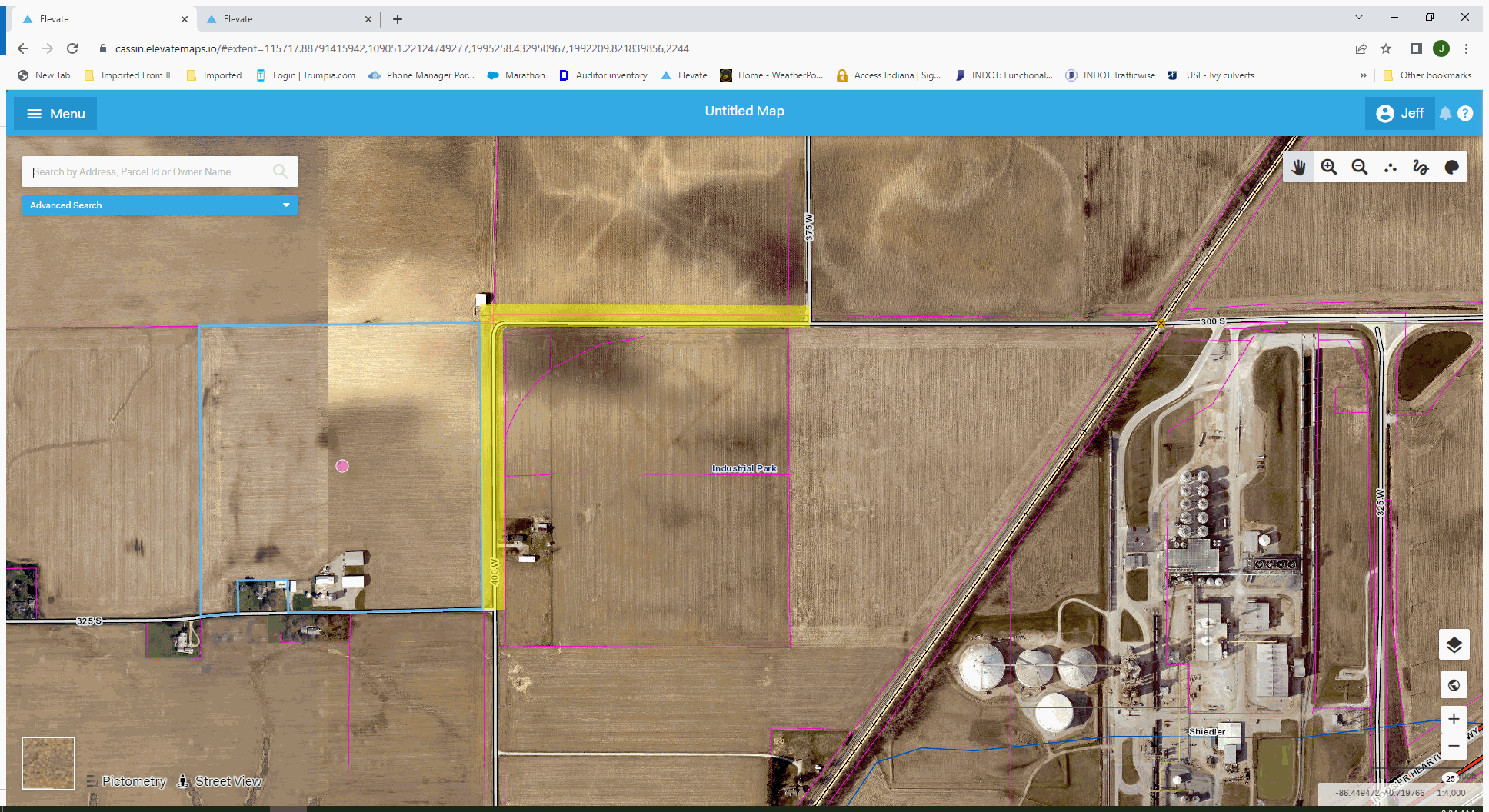Bookmark the page with the star
Screen dimensions: 1489x812
1386,48
